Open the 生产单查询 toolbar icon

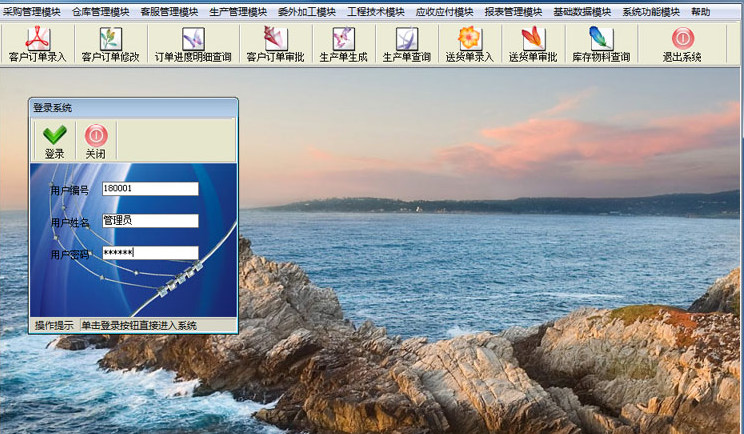click(x=407, y=45)
